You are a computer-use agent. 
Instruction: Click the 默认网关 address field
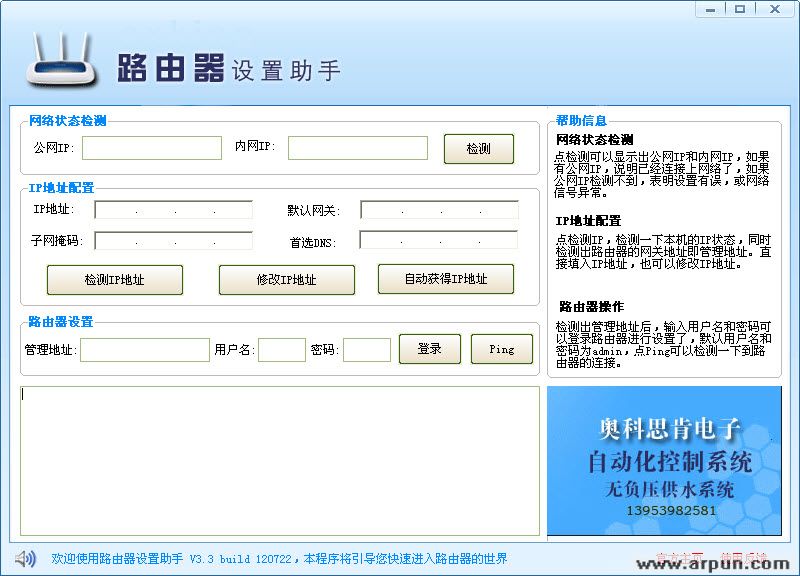(x=439, y=210)
